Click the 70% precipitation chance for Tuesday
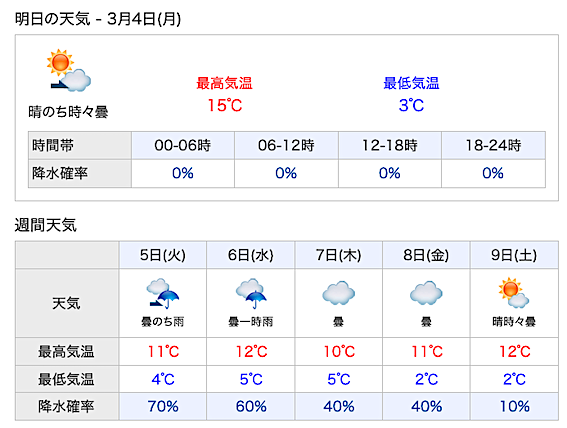 [163, 406]
